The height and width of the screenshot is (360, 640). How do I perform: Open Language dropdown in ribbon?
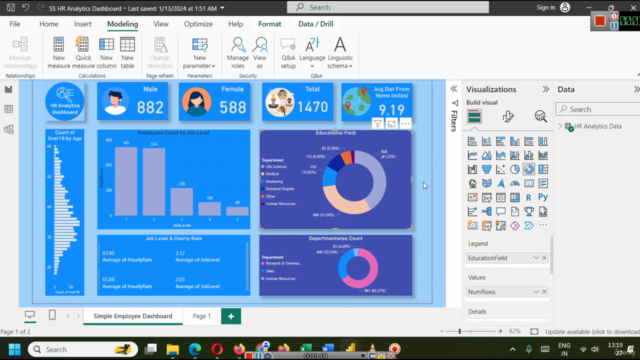(x=312, y=53)
